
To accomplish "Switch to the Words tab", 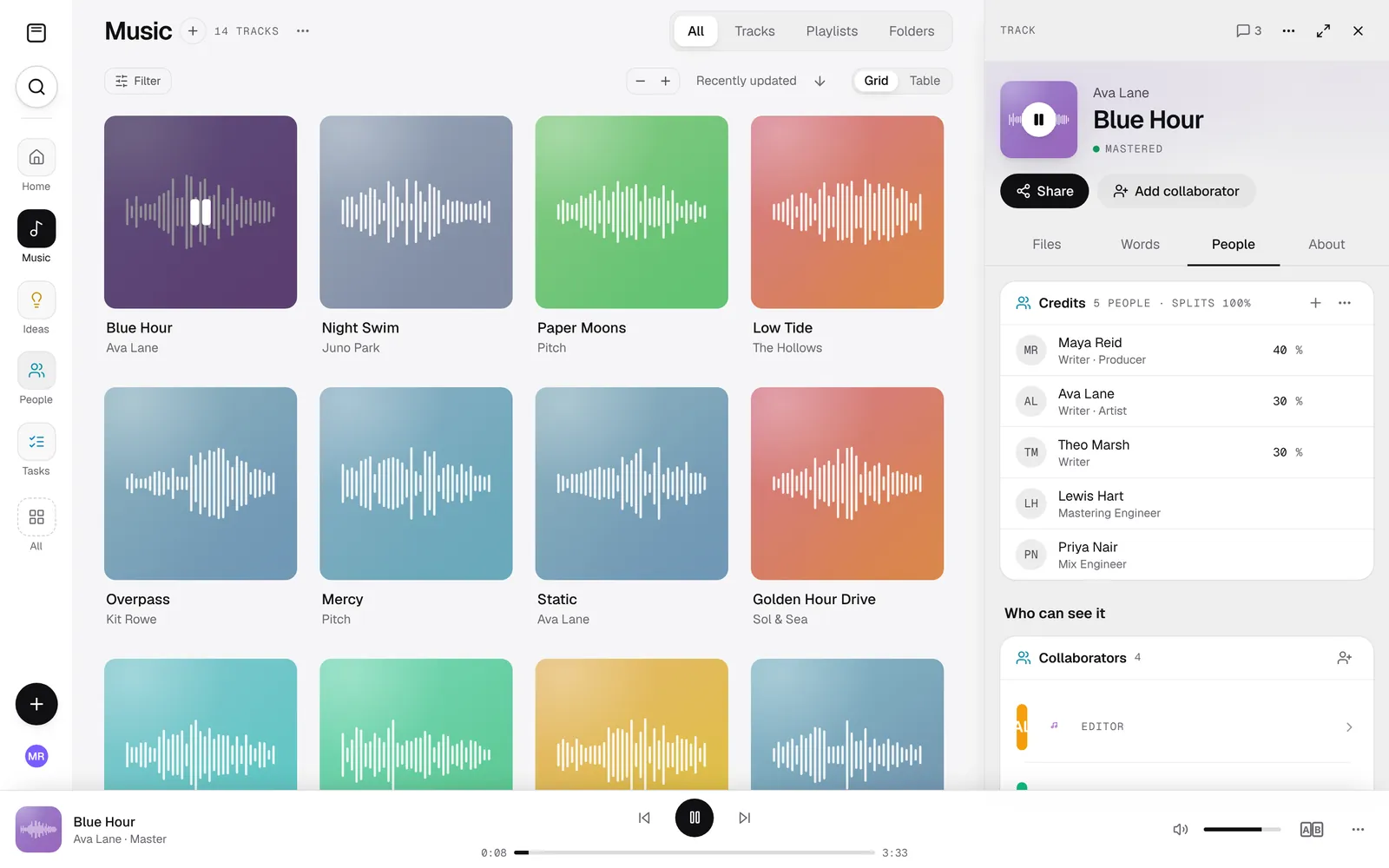I will click(x=1140, y=245).
